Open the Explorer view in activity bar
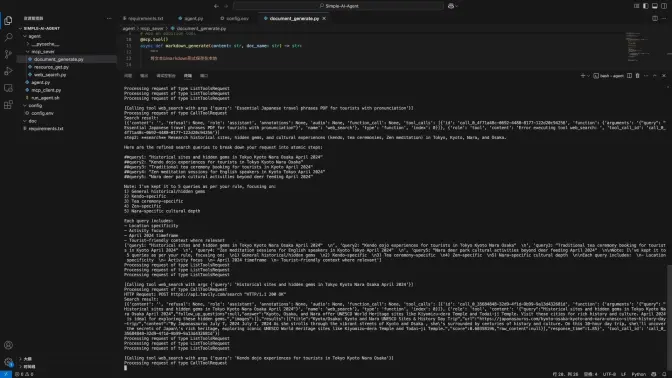Image resolution: width=672 pixels, height=378 pixels. click(x=8, y=21)
